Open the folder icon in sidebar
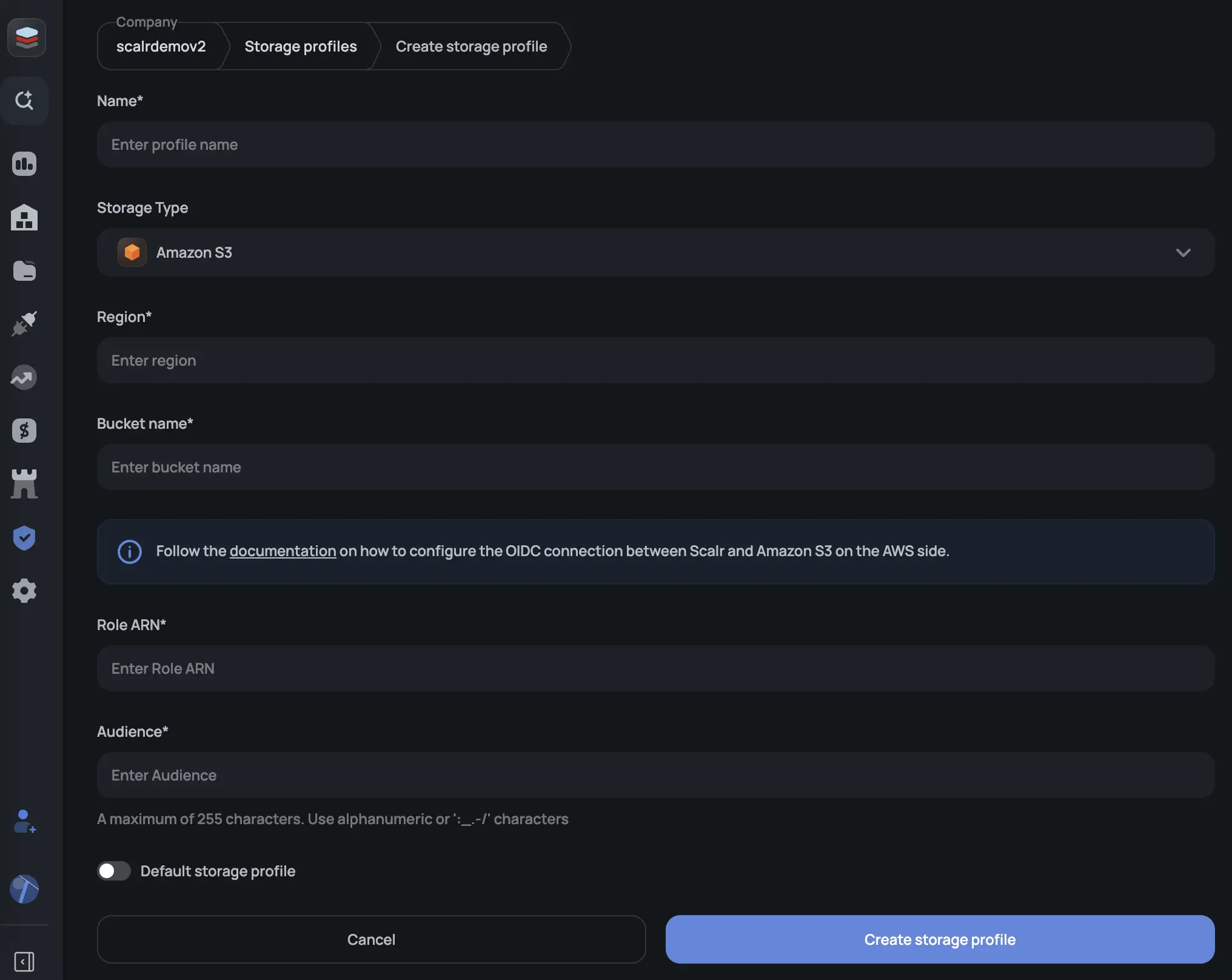 pyautogui.click(x=24, y=270)
